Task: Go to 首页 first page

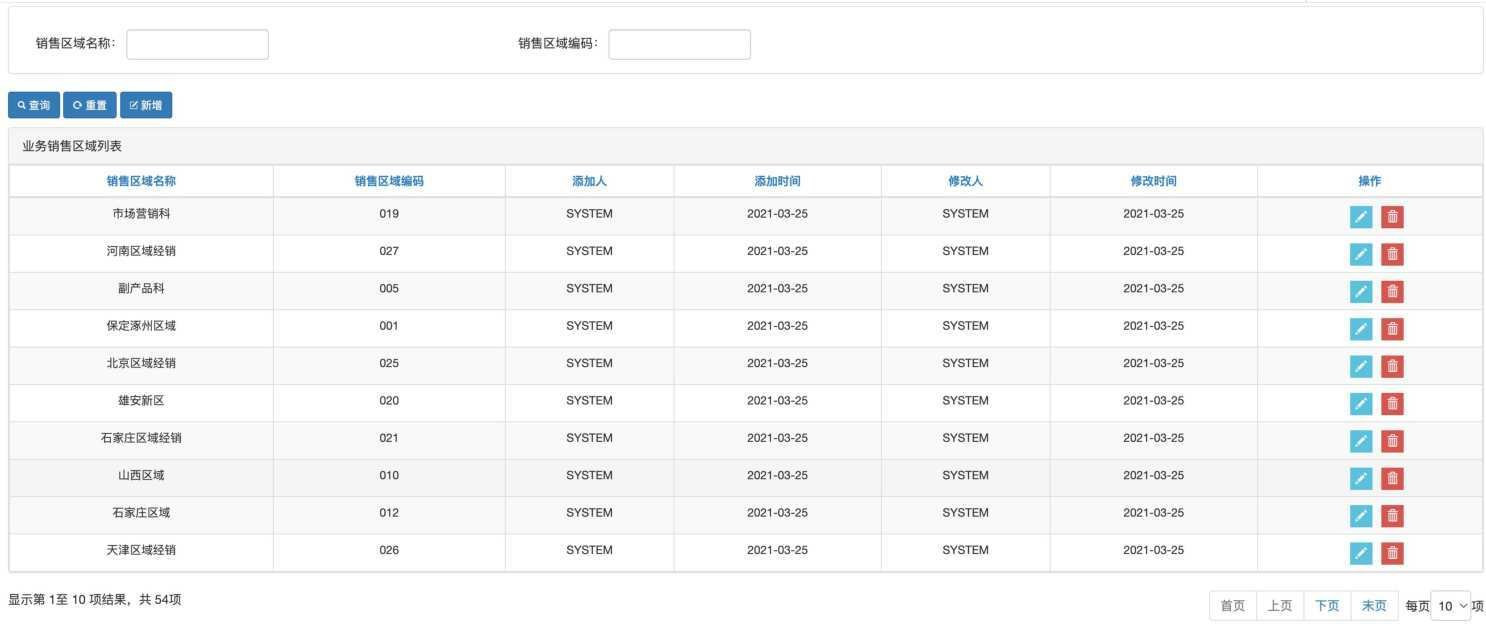Action: [x=1233, y=606]
